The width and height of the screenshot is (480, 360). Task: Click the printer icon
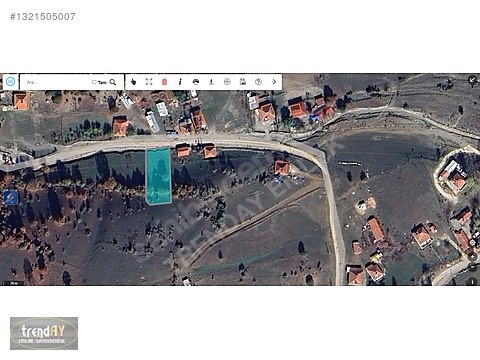(196, 82)
